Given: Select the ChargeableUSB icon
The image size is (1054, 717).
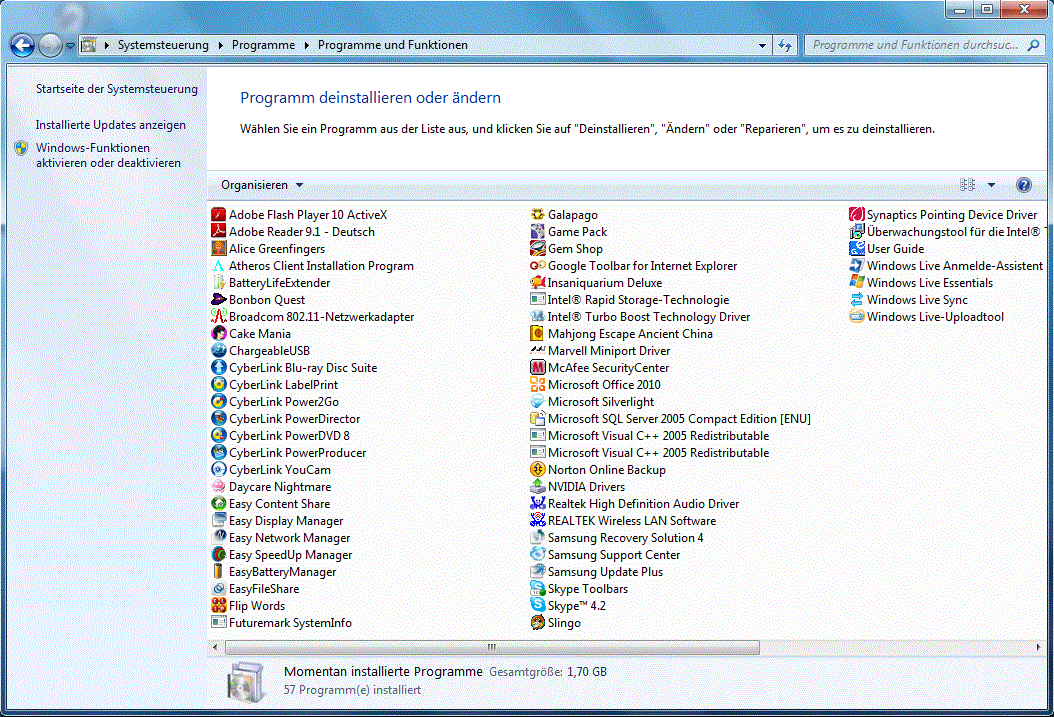Looking at the screenshot, I should 218,351.
